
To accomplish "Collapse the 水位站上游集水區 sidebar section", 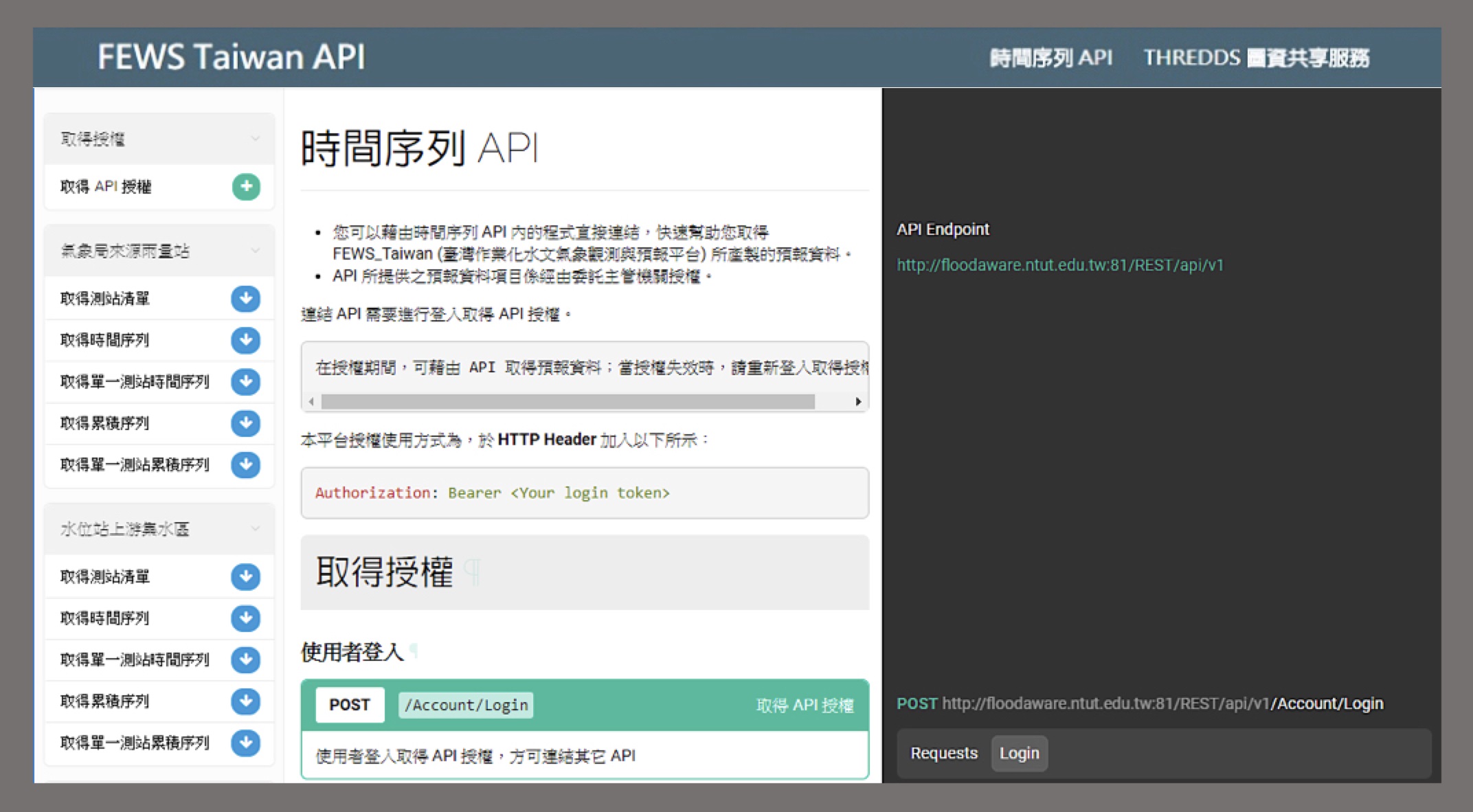I will (x=255, y=529).
